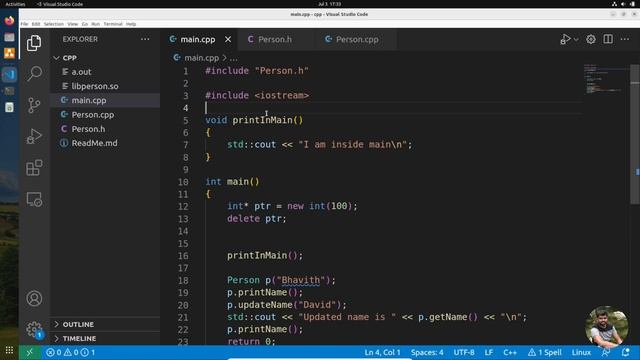Screen dimensions: 640x360
Task: Click the feedback icon in status bar
Action: click(606, 352)
